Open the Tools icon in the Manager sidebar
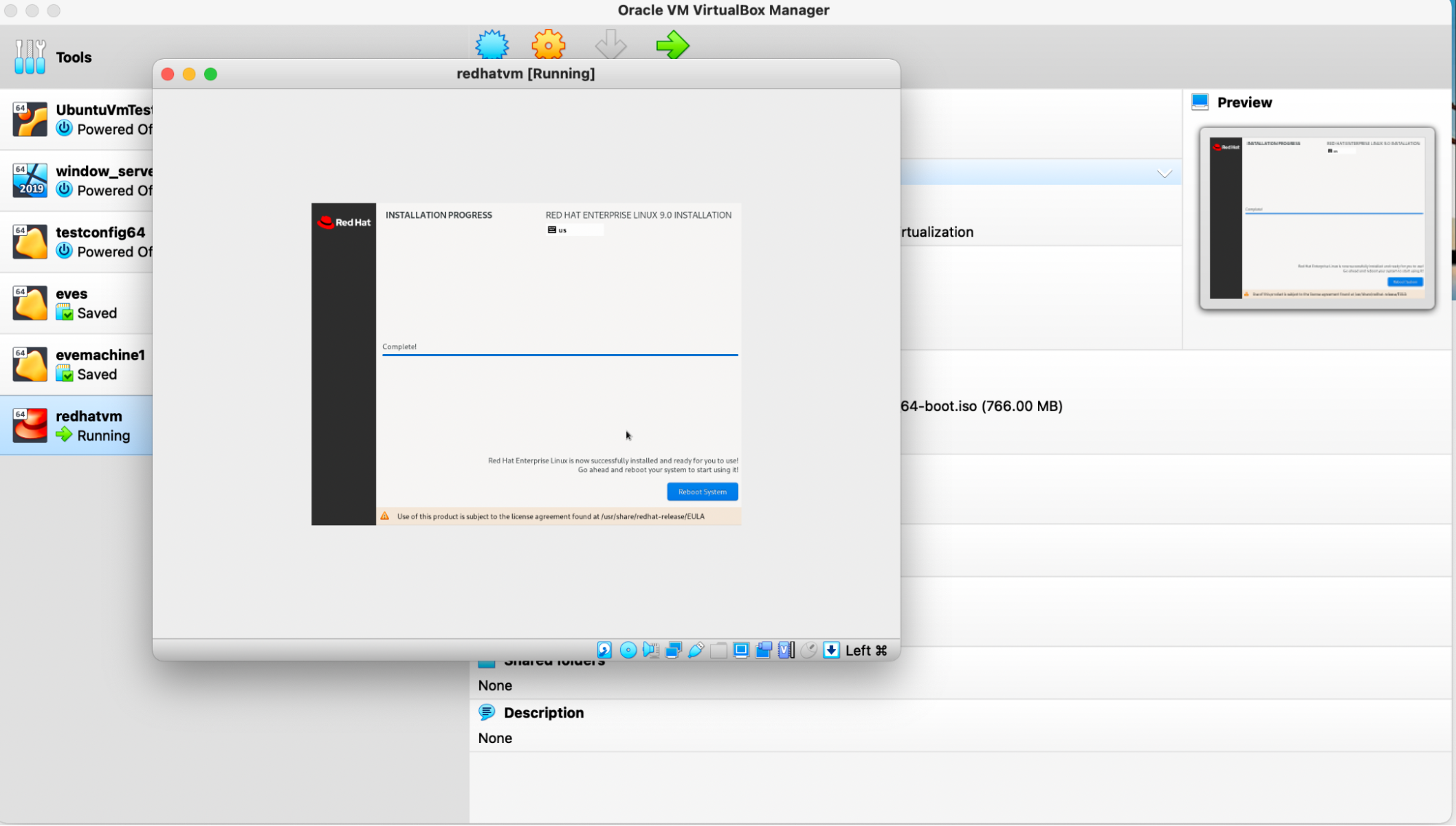The width and height of the screenshot is (1456, 826). click(30, 57)
